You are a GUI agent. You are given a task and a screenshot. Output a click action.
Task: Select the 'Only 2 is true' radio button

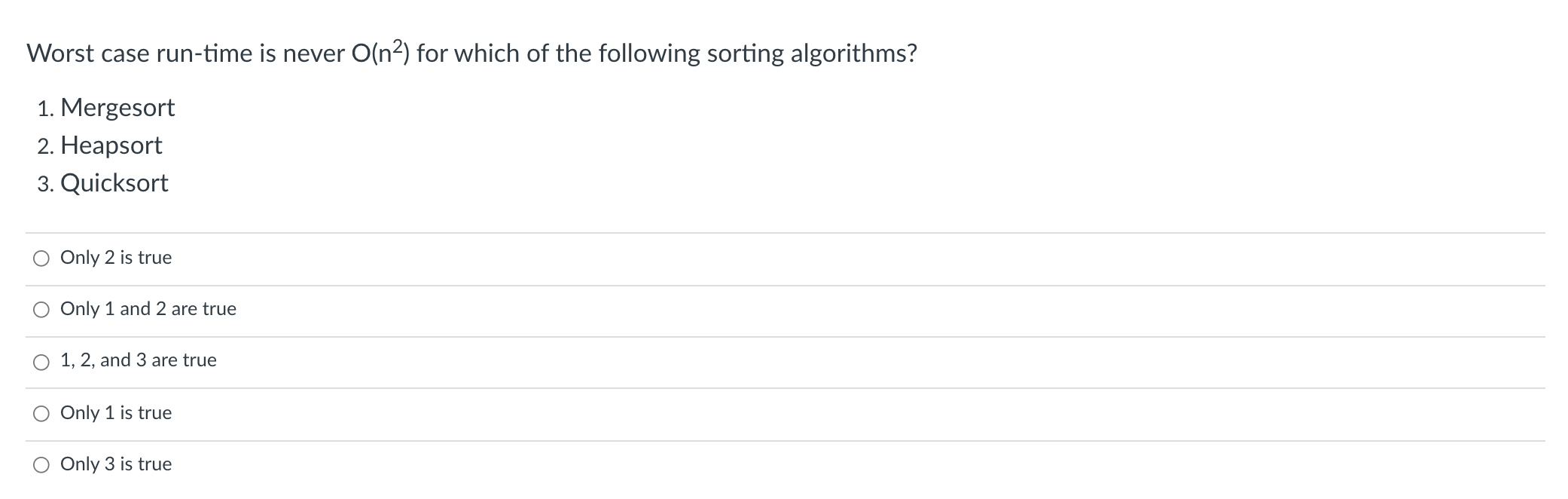pos(41,259)
